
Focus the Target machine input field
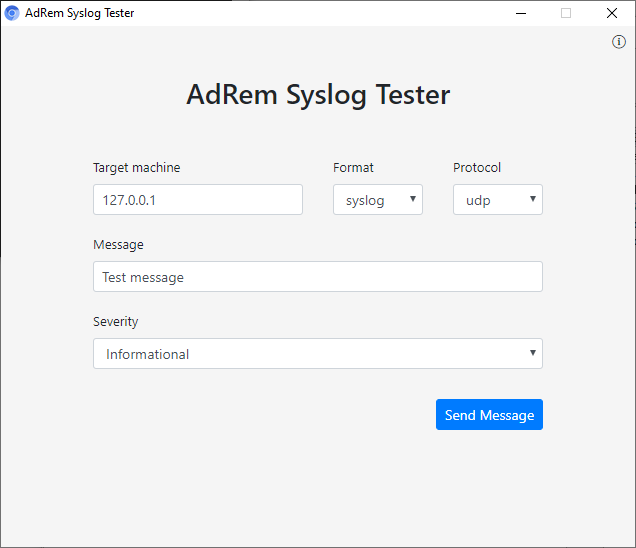(198, 200)
